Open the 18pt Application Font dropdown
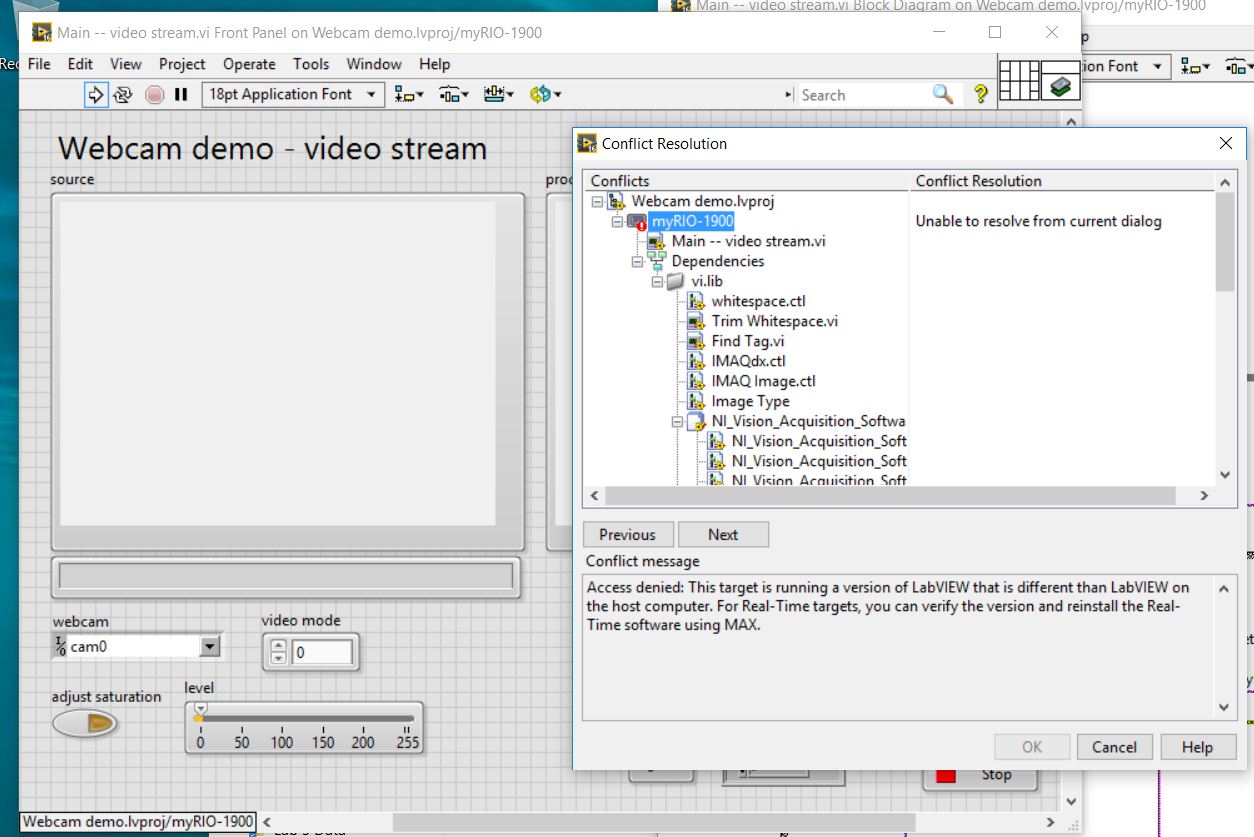 click(x=293, y=94)
